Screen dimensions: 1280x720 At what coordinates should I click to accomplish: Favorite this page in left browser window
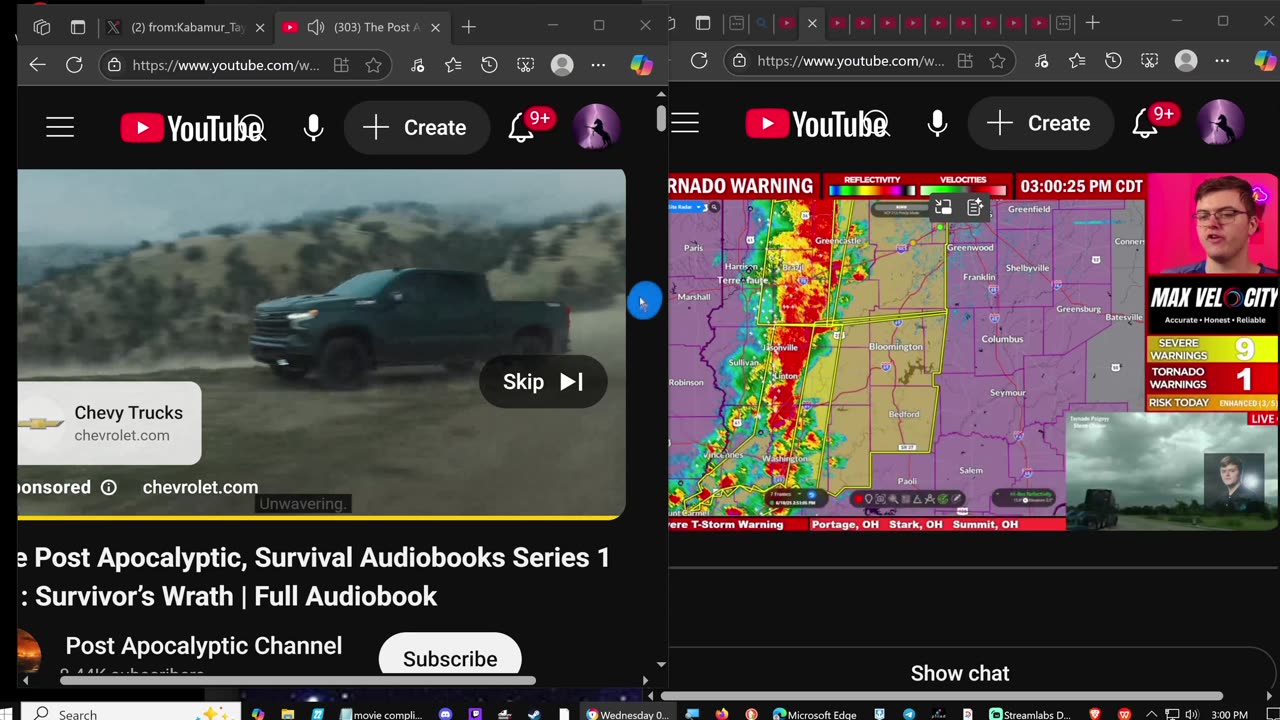[373, 65]
